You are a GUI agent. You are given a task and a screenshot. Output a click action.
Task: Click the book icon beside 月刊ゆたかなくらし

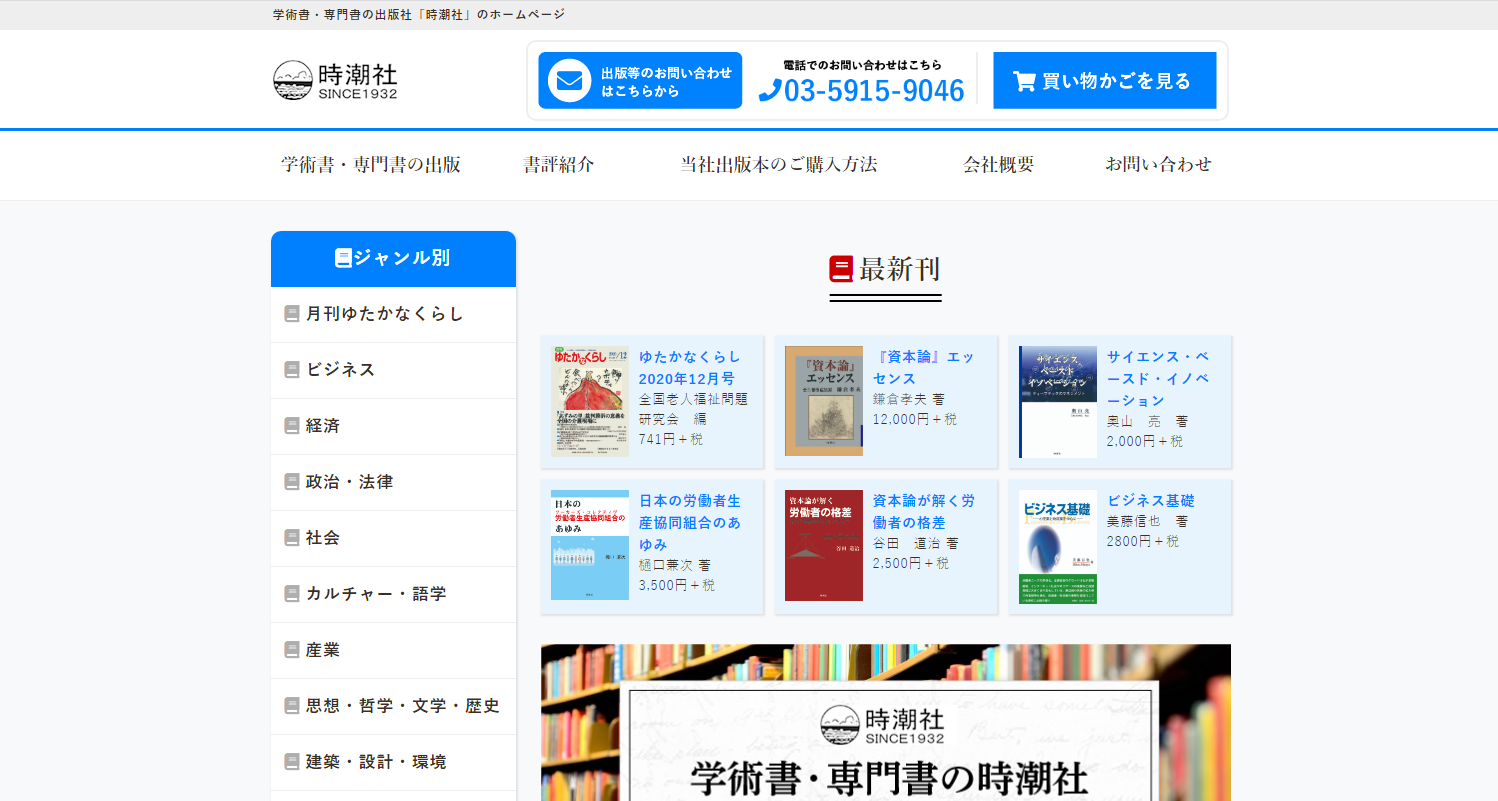tap(292, 314)
